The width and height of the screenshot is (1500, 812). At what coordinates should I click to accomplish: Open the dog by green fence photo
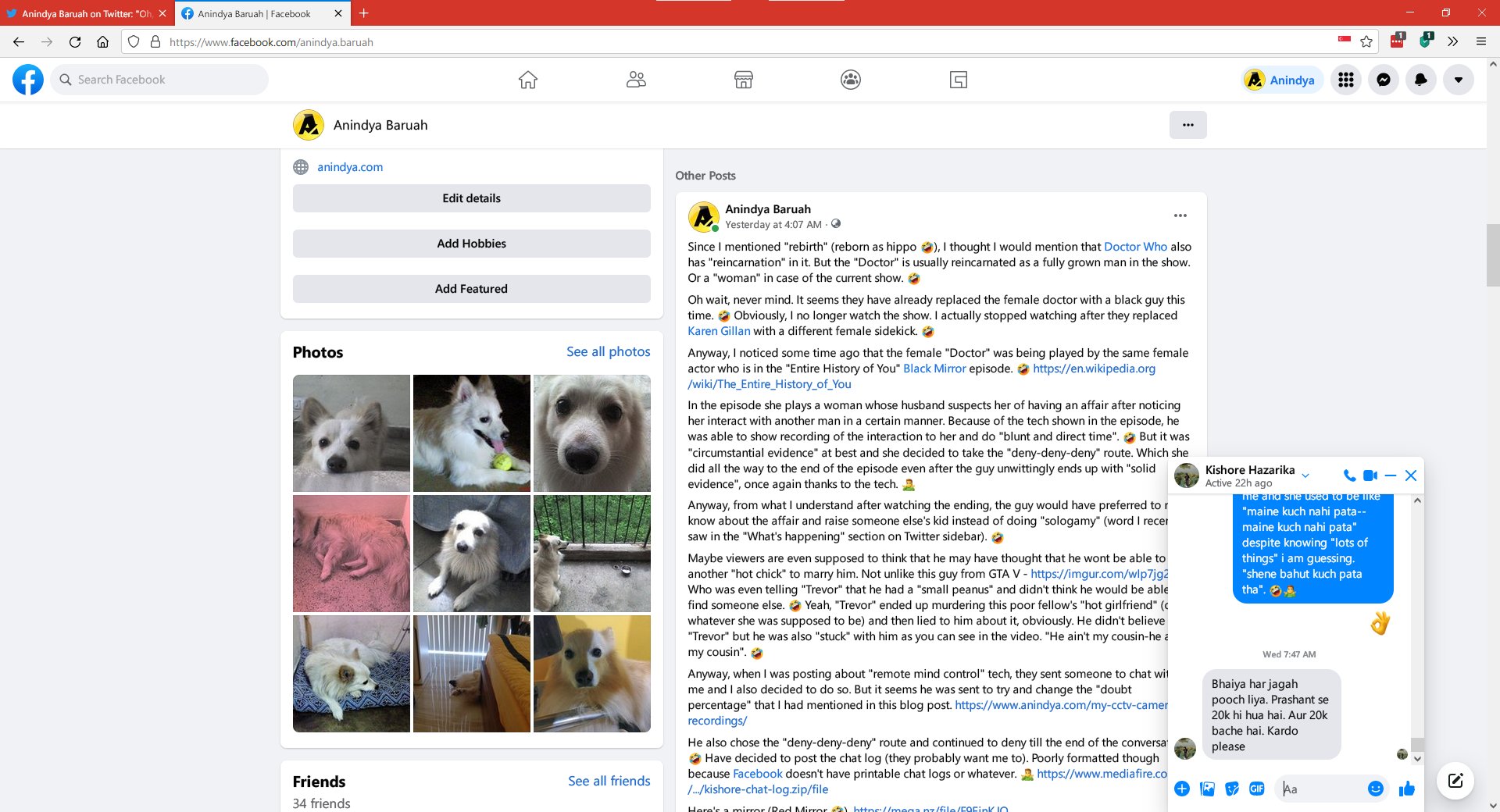click(x=592, y=554)
